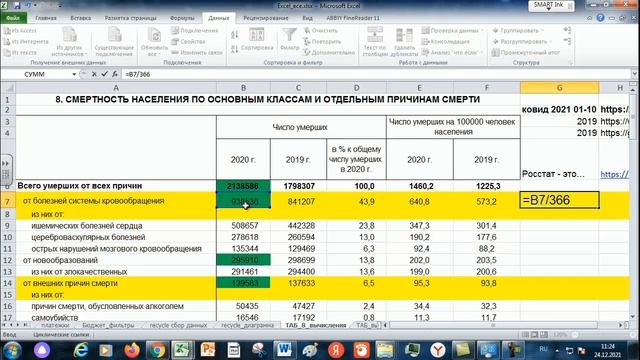Open the Sort (Сортировка) dialog

coord(257,40)
